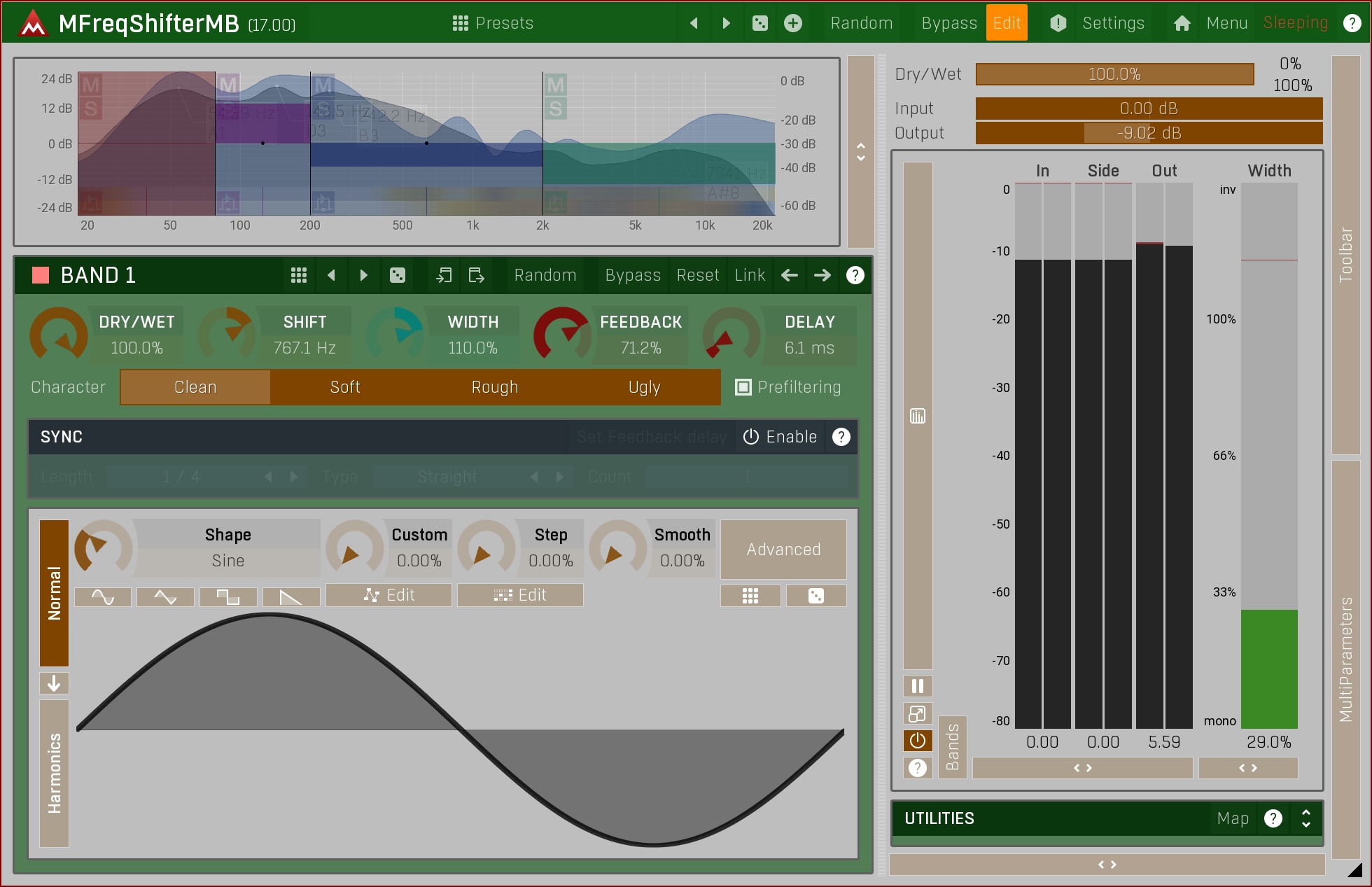Expand the Utilities panel arrows
The width and height of the screenshot is (1372, 887).
1305,818
